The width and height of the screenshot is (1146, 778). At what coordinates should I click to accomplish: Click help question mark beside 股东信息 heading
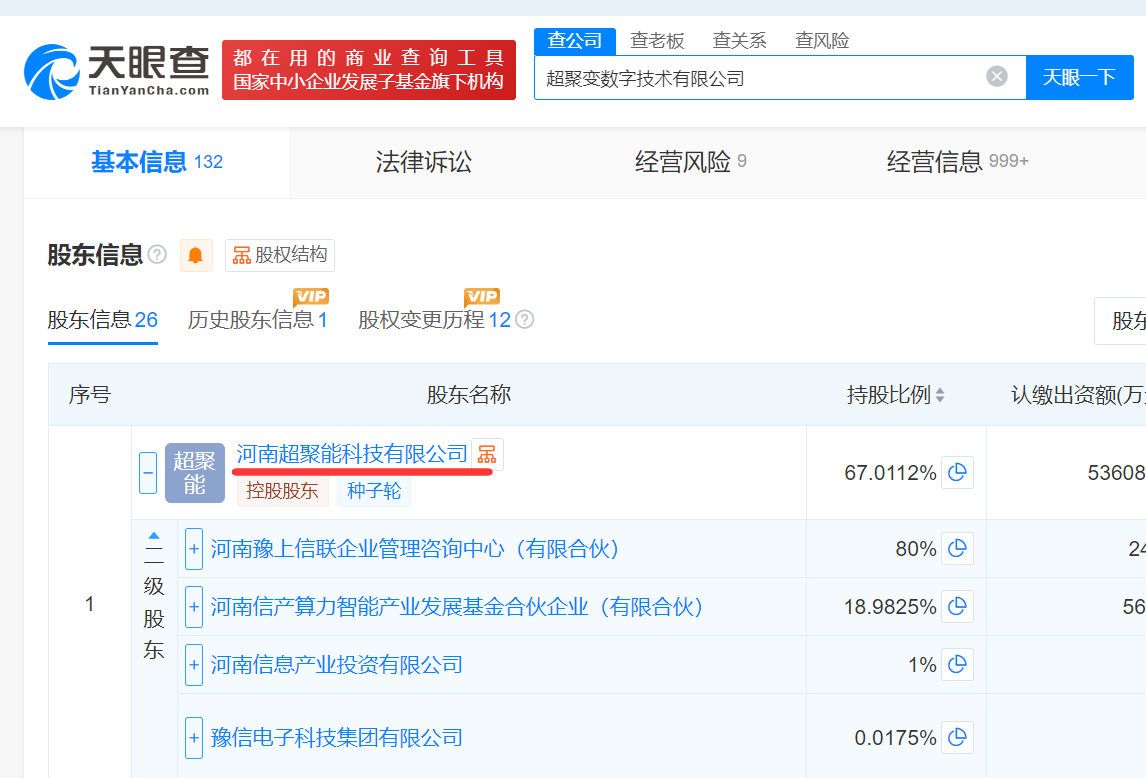click(157, 255)
